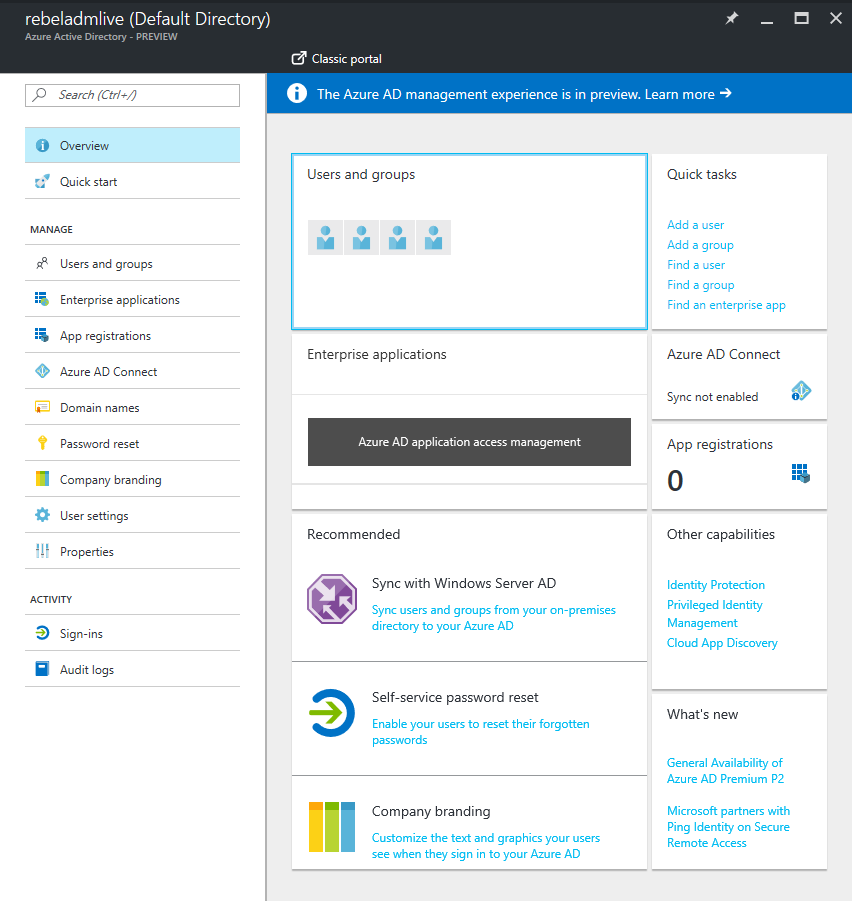Click Learn more in the preview banner

coord(680,94)
